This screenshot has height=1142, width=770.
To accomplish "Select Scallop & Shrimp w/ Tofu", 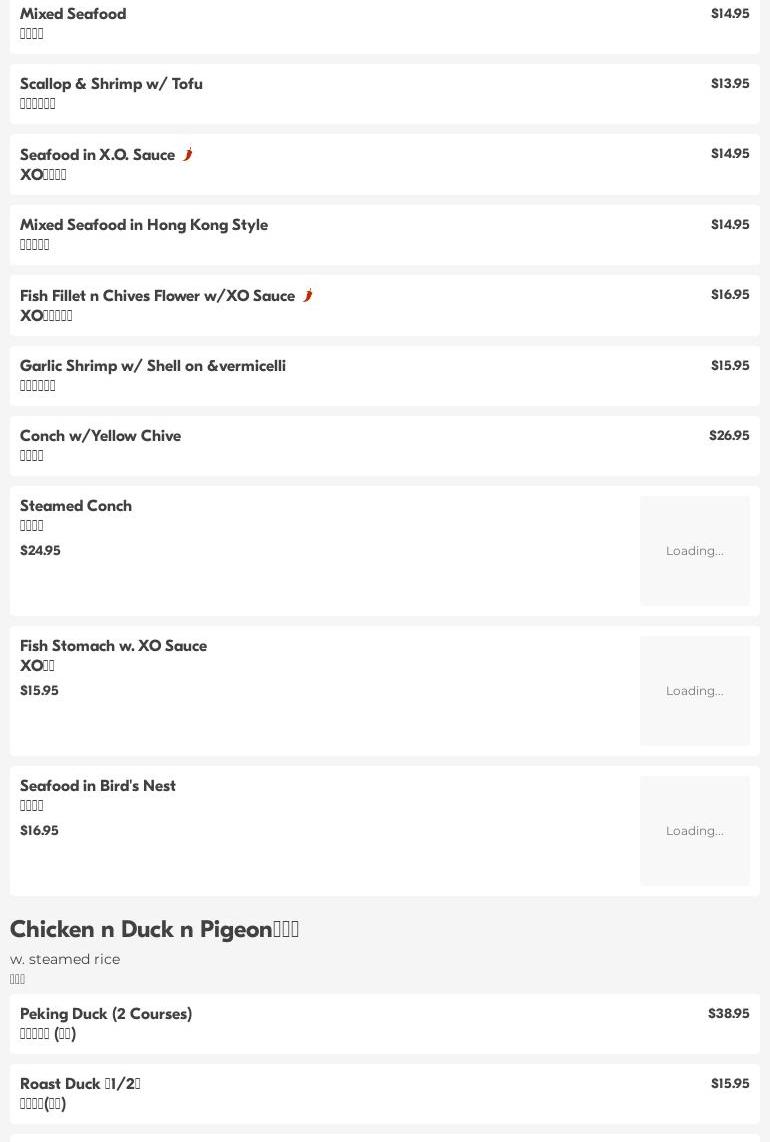I will click(x=111, y=84).
